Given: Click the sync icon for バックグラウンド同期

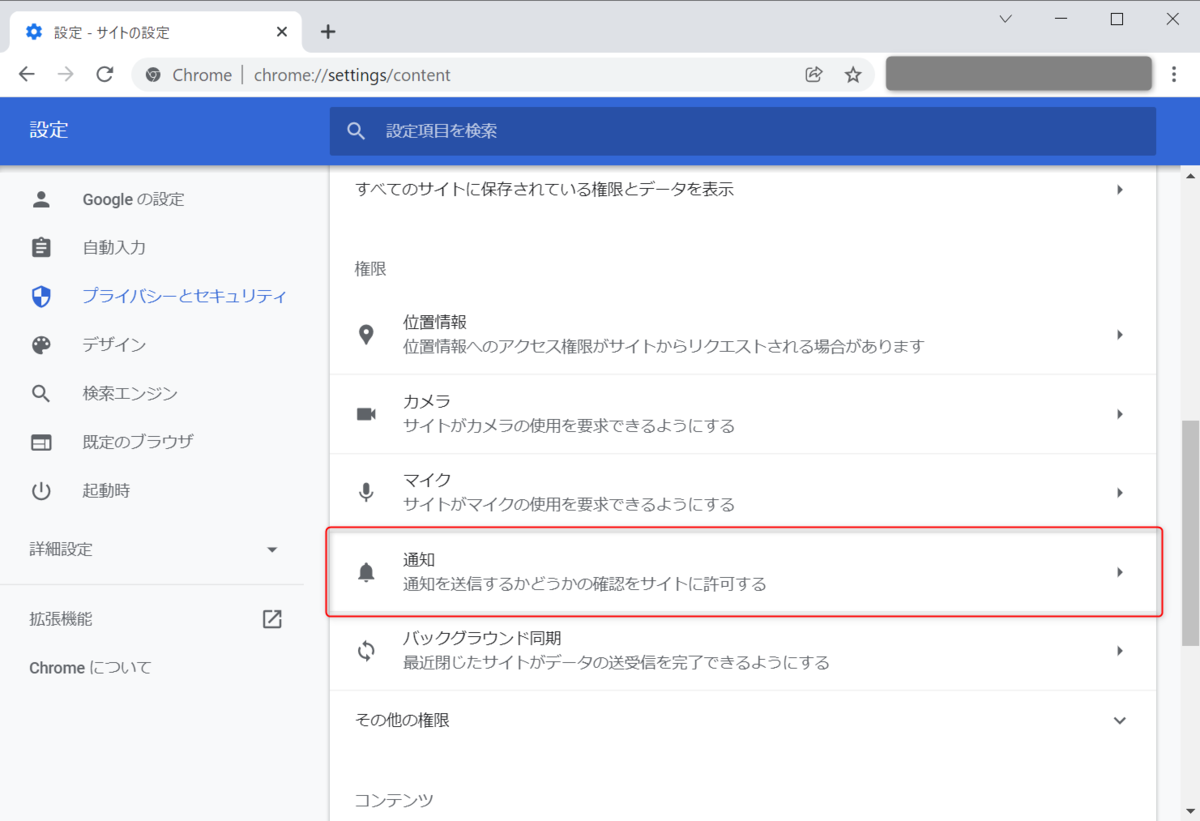Looking at the screenshot, I should pos(366,650).
